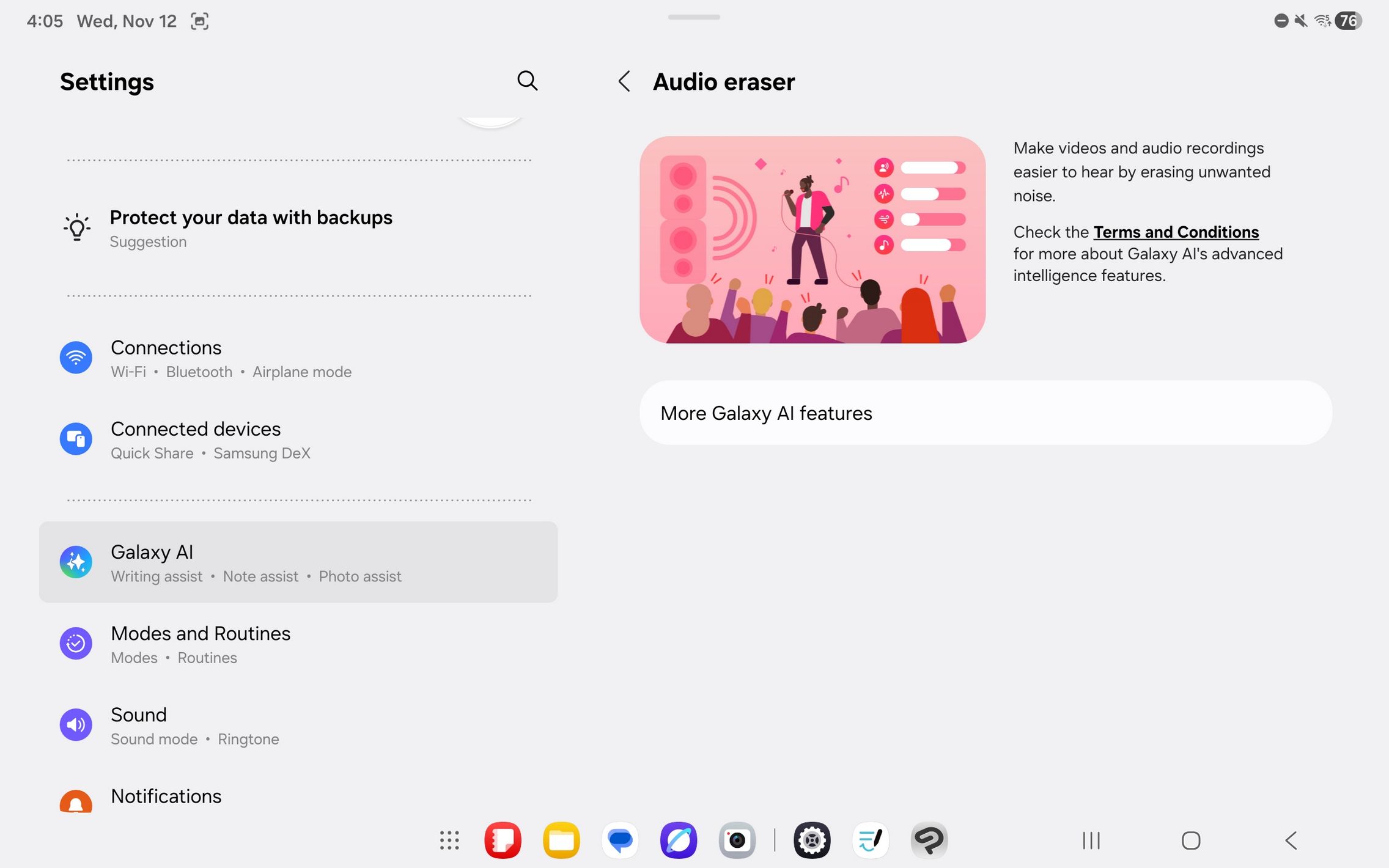Tap the search icon in Settings
Image resolution: width=1389 pixels, height=868 pixels.
click(527, 81)
